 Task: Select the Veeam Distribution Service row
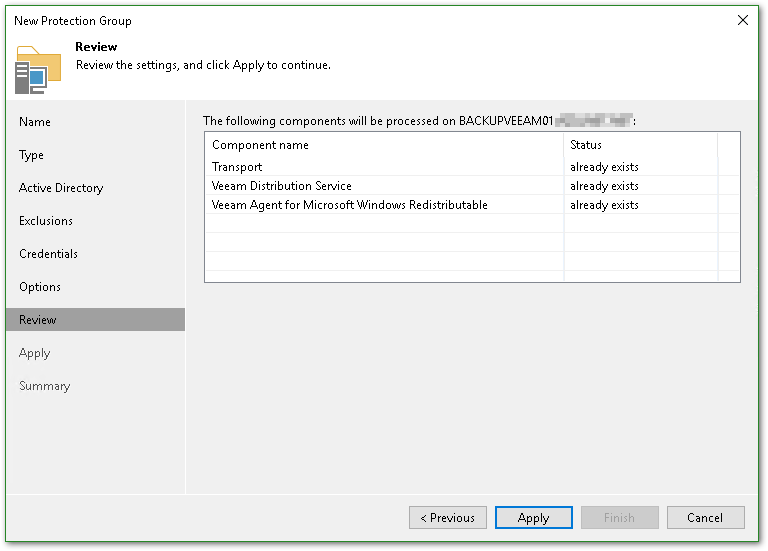pyautogui.click(x=282, y=186)
